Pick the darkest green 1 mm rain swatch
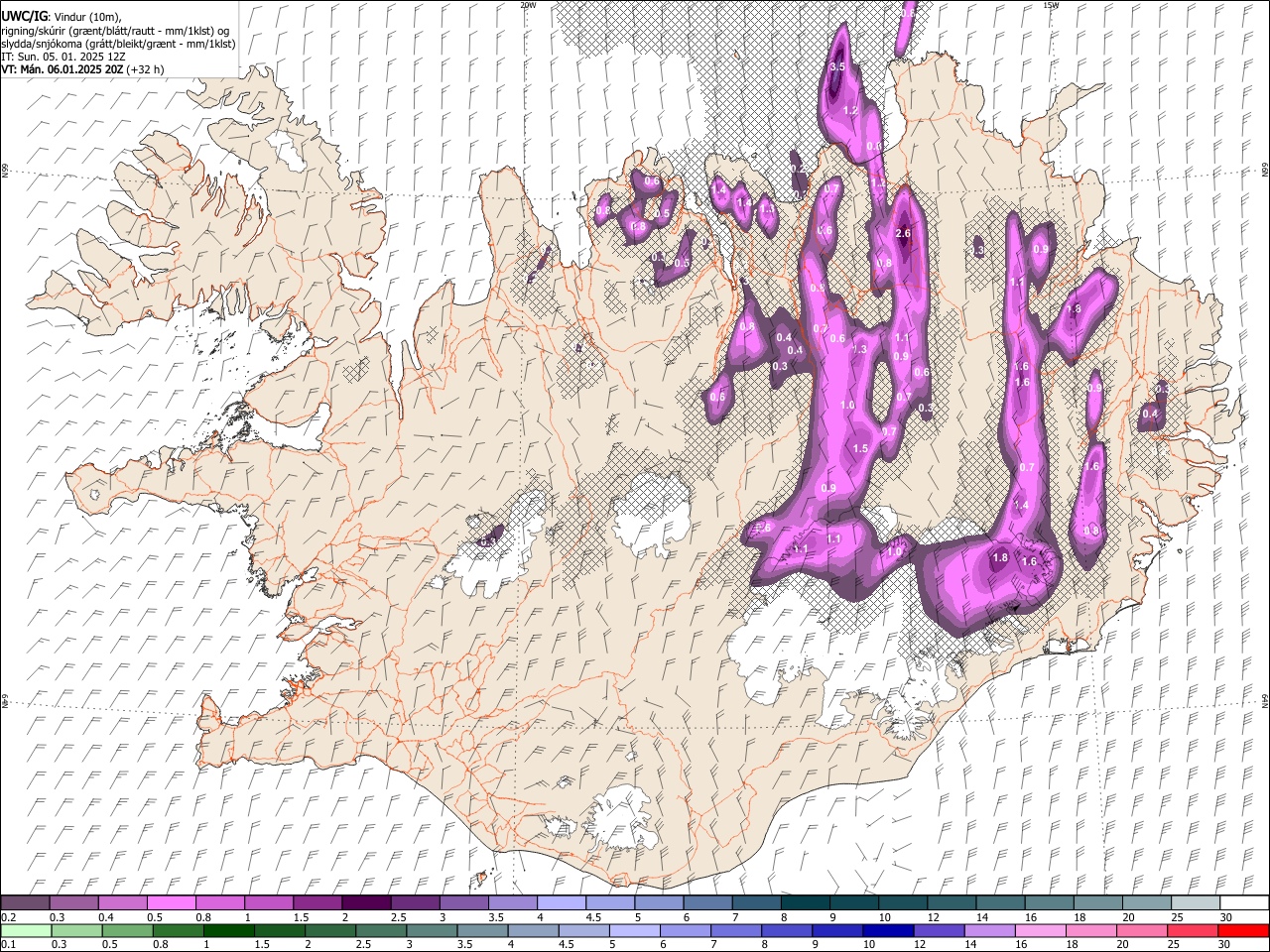This screenshot has width=1270, height=952. [228, 930]
